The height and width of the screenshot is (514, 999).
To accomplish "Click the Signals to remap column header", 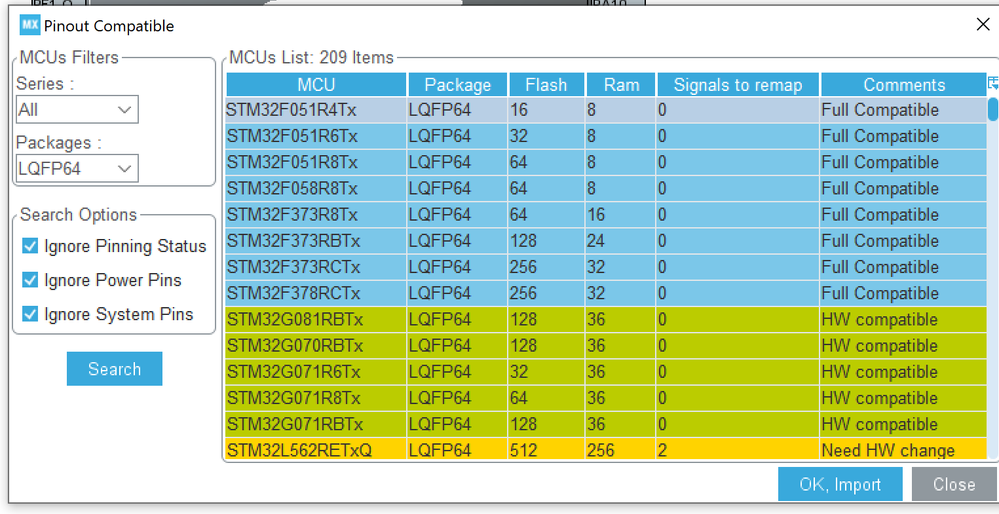I will click(738, 85).
